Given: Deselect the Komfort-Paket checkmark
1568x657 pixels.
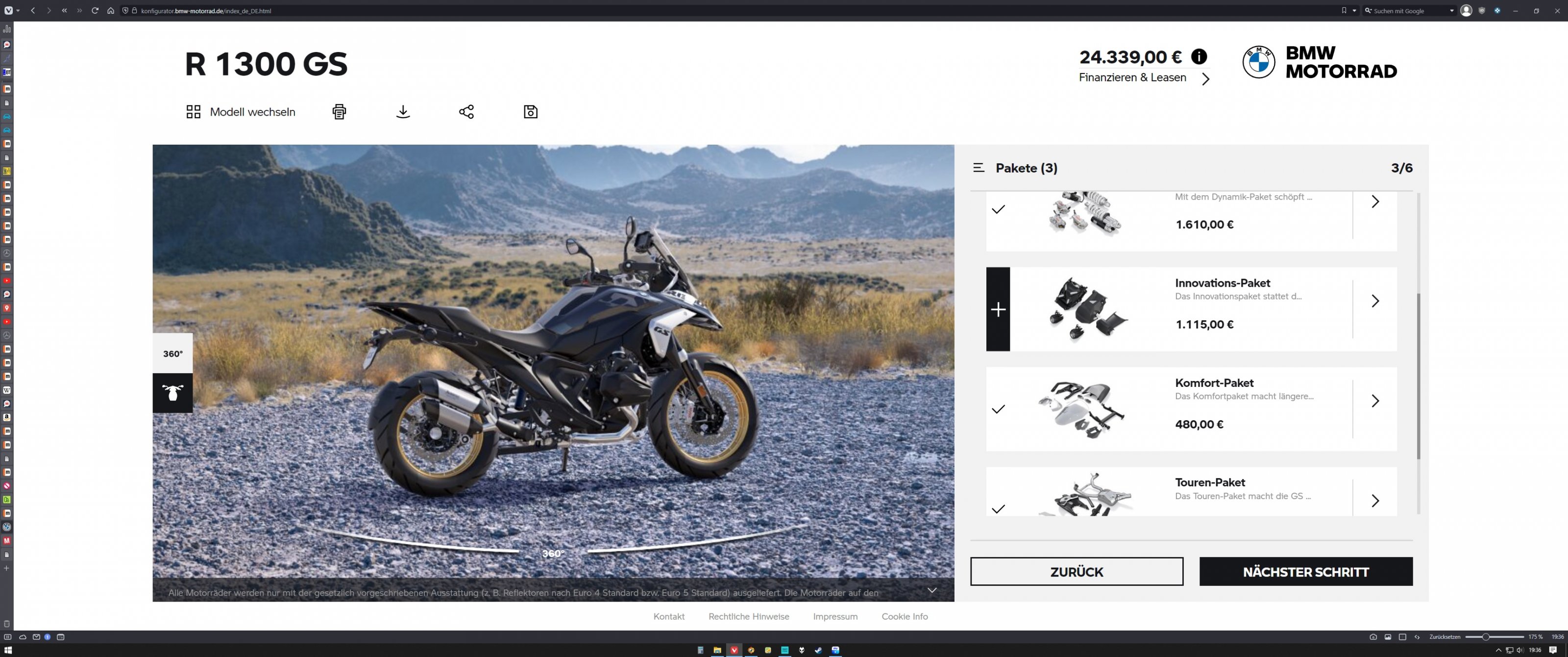Looking at the screenshot, I should coord(998,409).
